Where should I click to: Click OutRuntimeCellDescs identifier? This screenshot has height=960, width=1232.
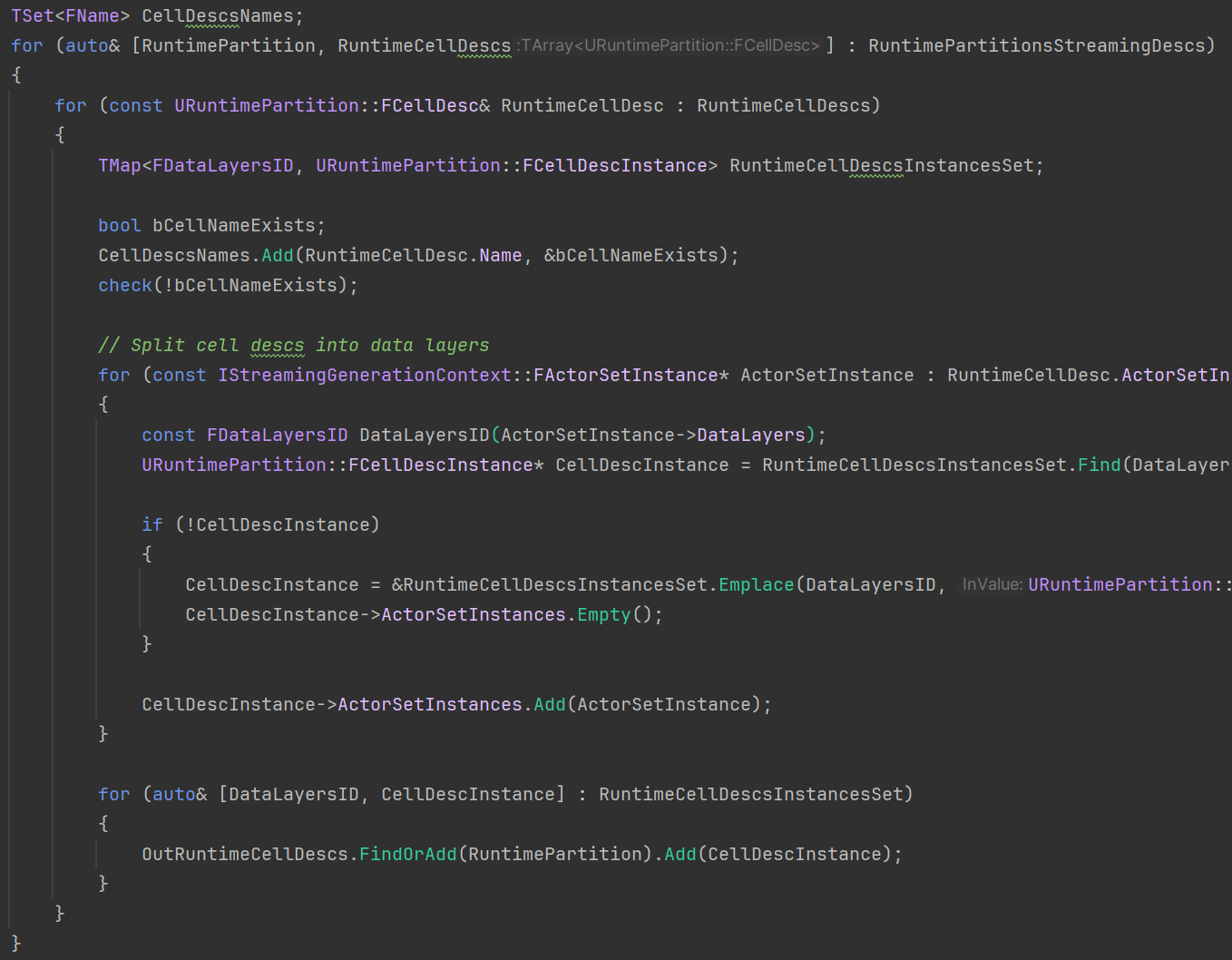coord(245,854)
